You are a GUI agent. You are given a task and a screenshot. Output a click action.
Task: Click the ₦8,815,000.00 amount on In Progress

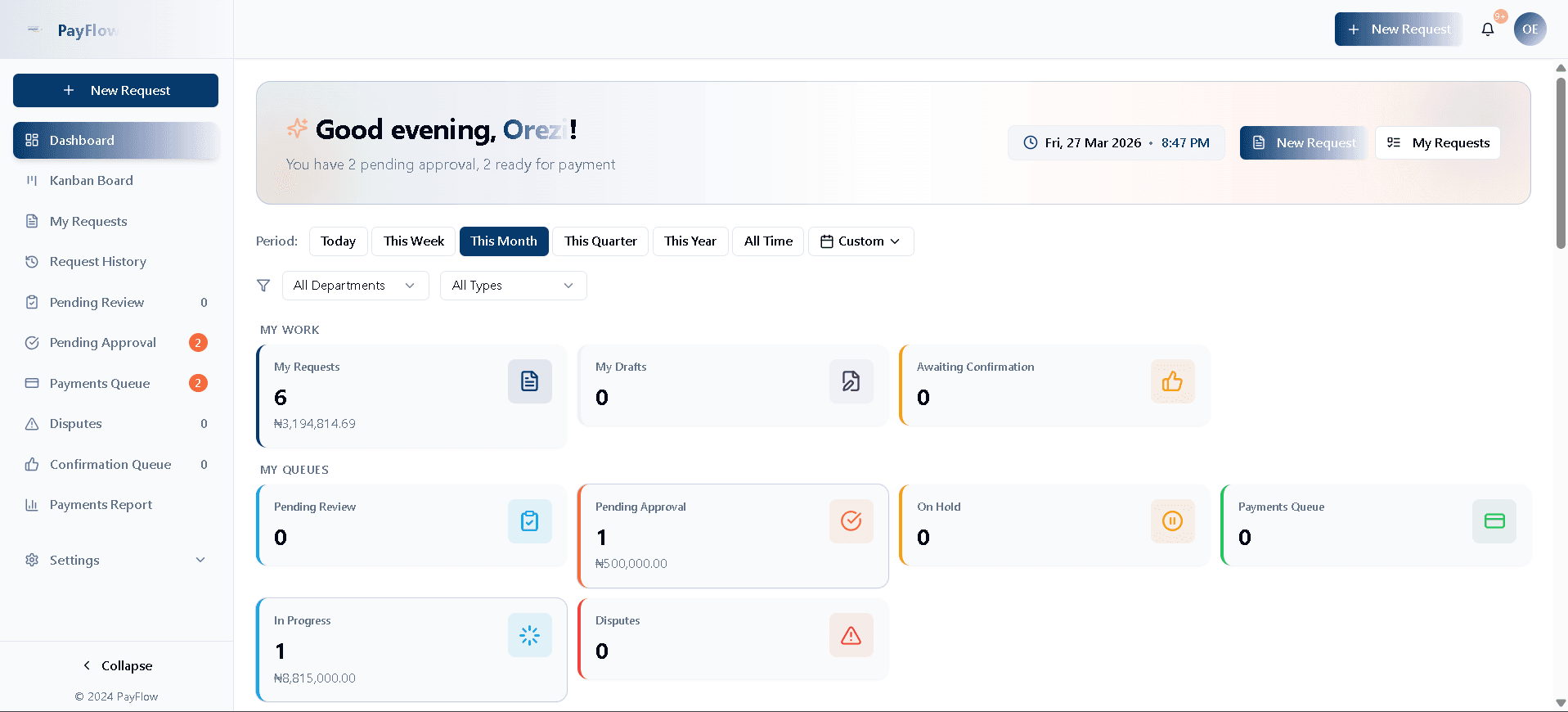click(315, 678)
